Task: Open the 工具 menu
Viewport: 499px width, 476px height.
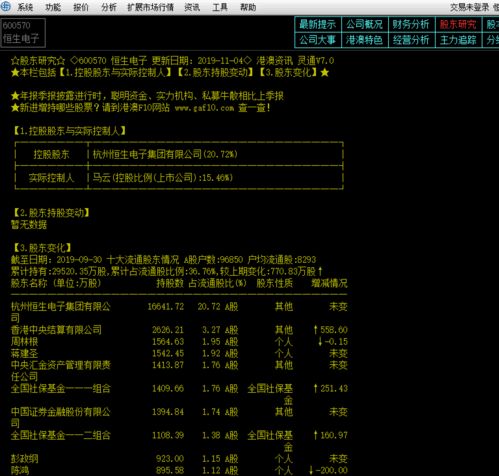Action: [x=220, y=7]
